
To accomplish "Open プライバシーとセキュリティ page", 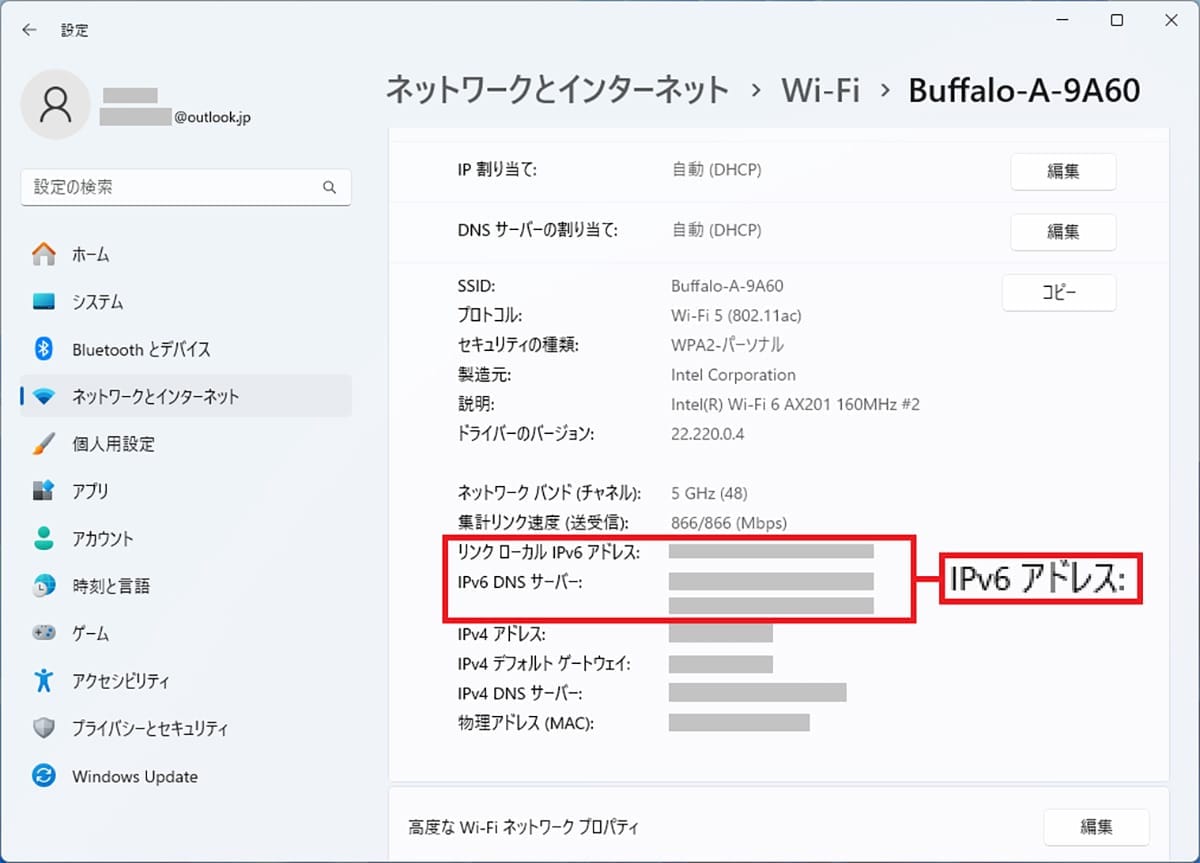I will 186,728.
